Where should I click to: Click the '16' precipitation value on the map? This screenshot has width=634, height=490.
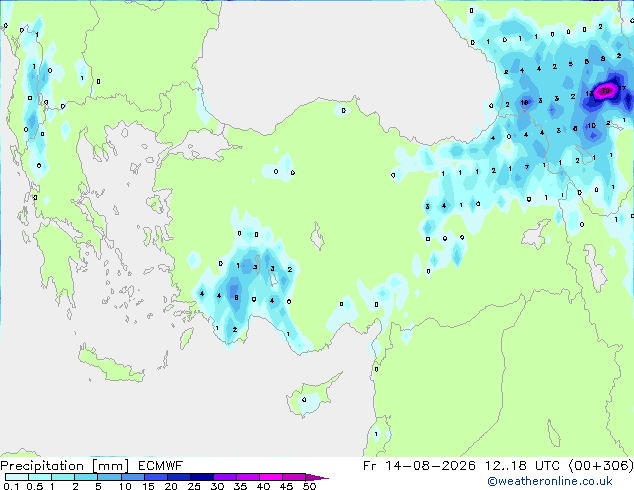point(524,102)
